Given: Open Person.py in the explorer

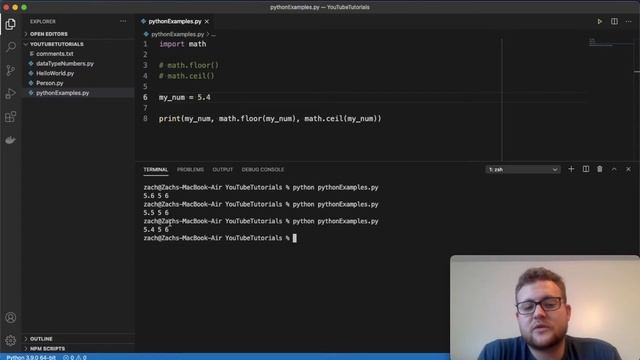Looking at the screenshot, I should pyautogui.click(x=50, y=83).
